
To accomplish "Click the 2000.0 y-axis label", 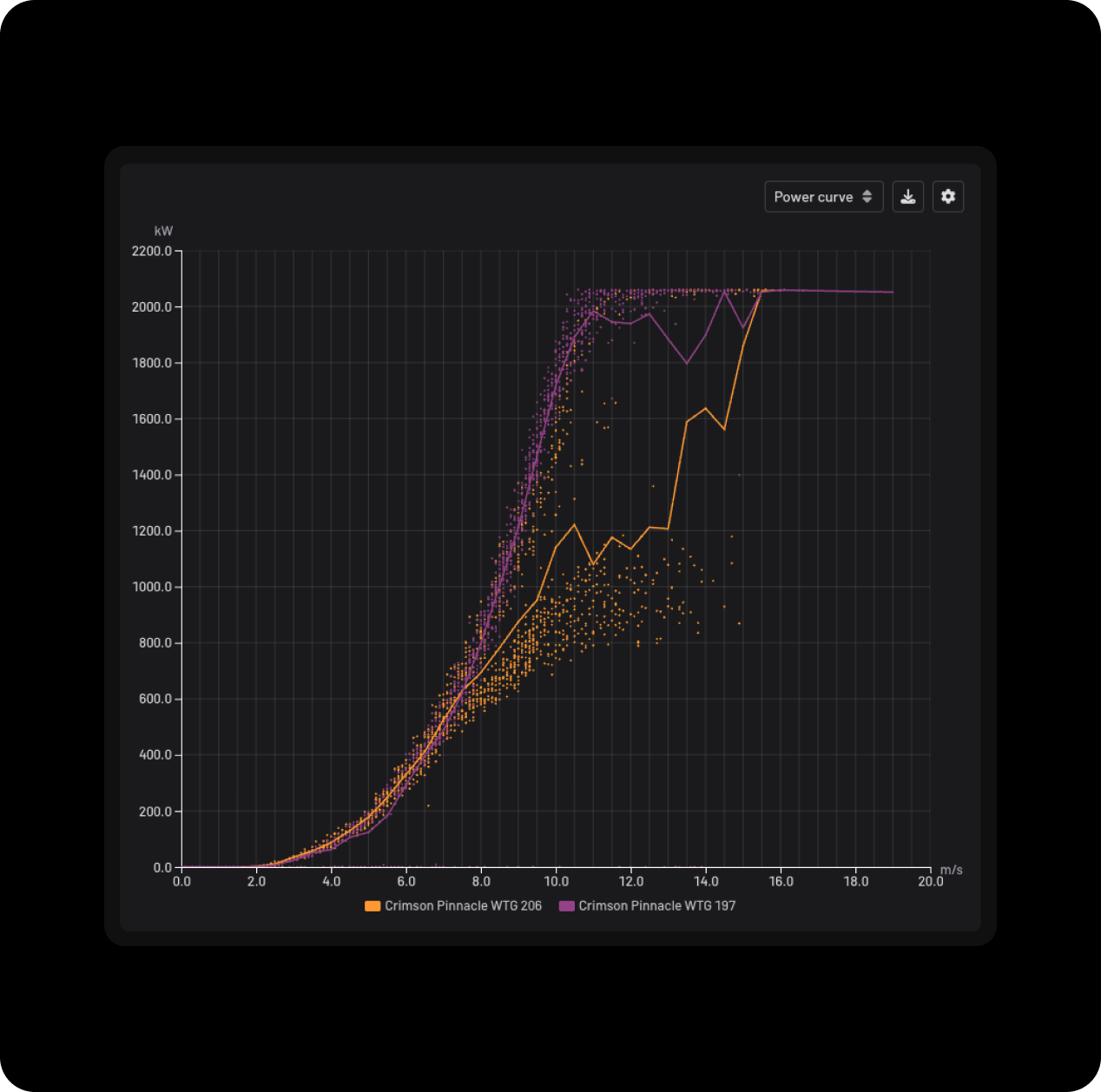I will [x=152, y=307].
